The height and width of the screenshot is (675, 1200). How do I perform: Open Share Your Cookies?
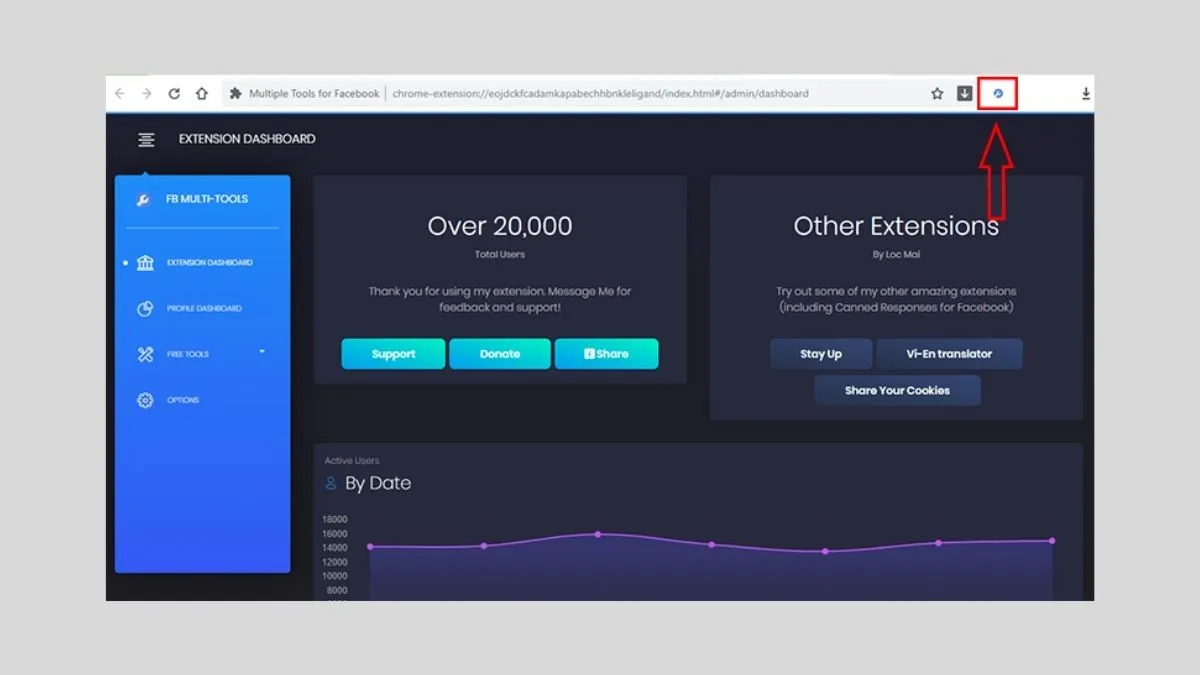click(897, 390)
